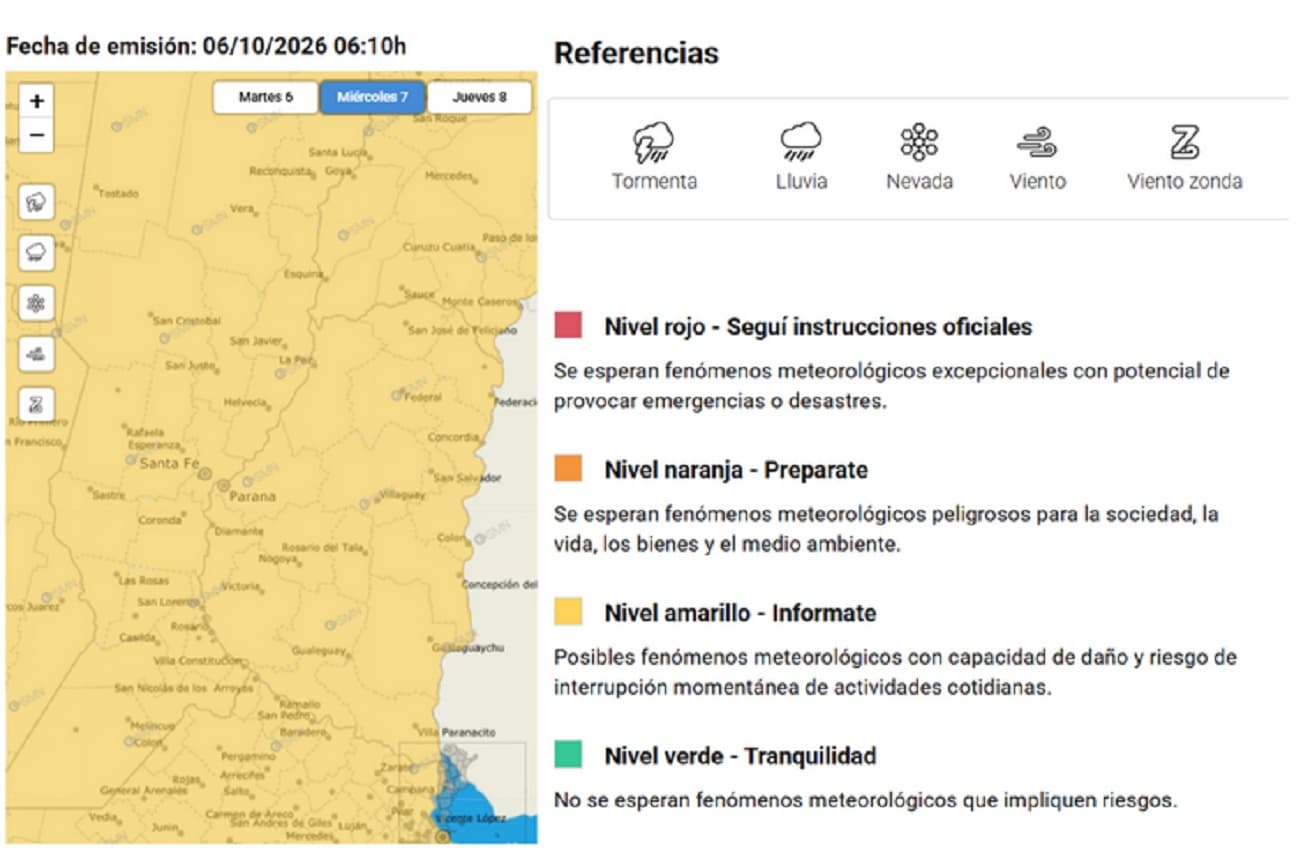Filter map by Zonda wind icon
1301x848 pixels.
click(37, 405)
